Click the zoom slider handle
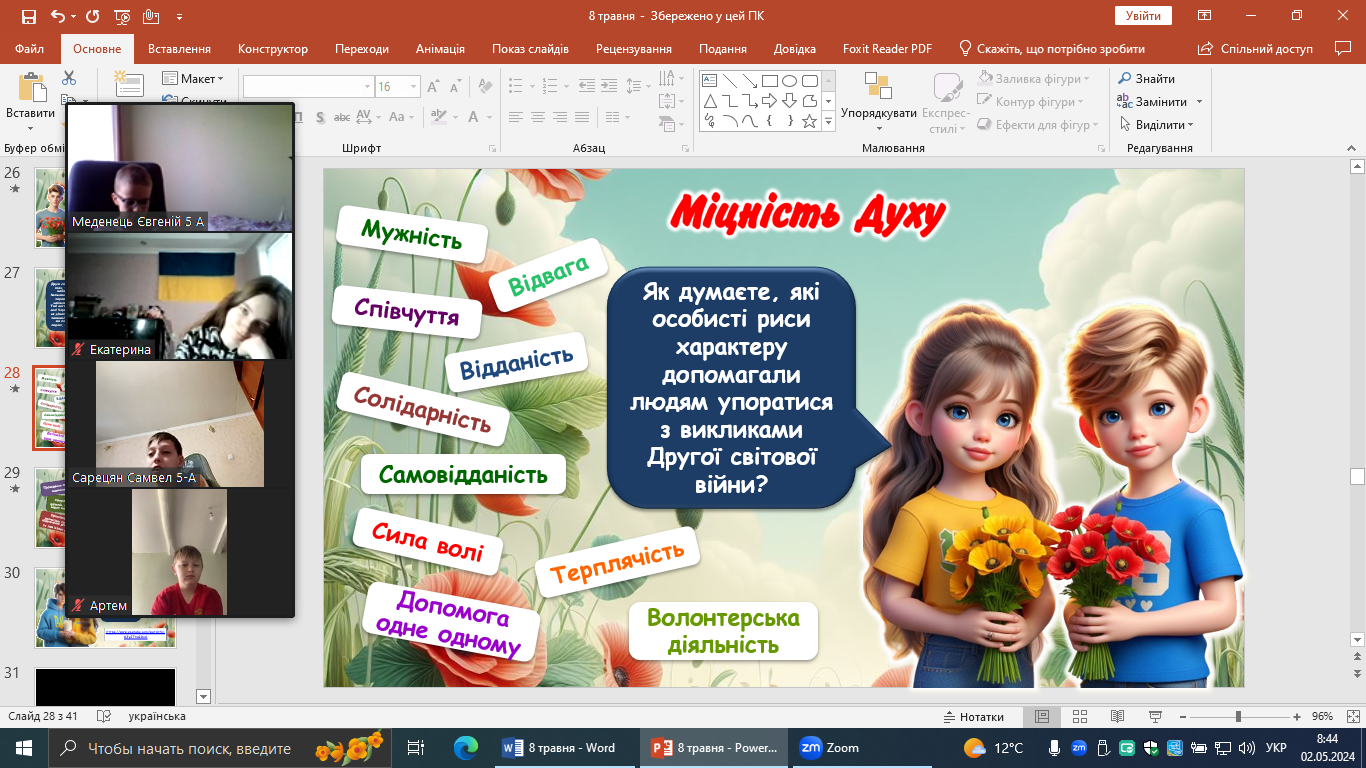Screen dimensions: 1366x768 1238,717
